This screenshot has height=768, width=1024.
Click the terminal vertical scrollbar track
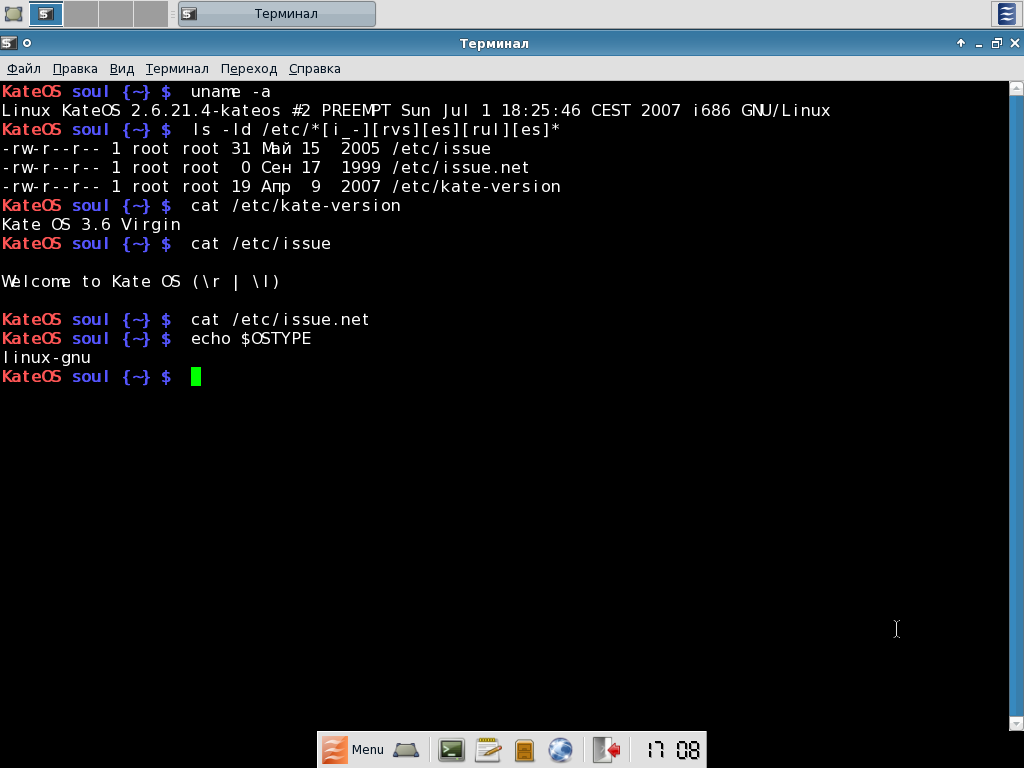[x=1016, y=406]
